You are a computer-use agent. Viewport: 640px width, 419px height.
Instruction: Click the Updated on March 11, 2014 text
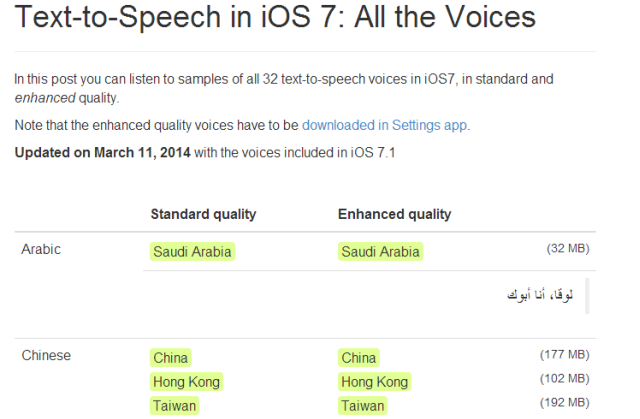click(102, 153)
